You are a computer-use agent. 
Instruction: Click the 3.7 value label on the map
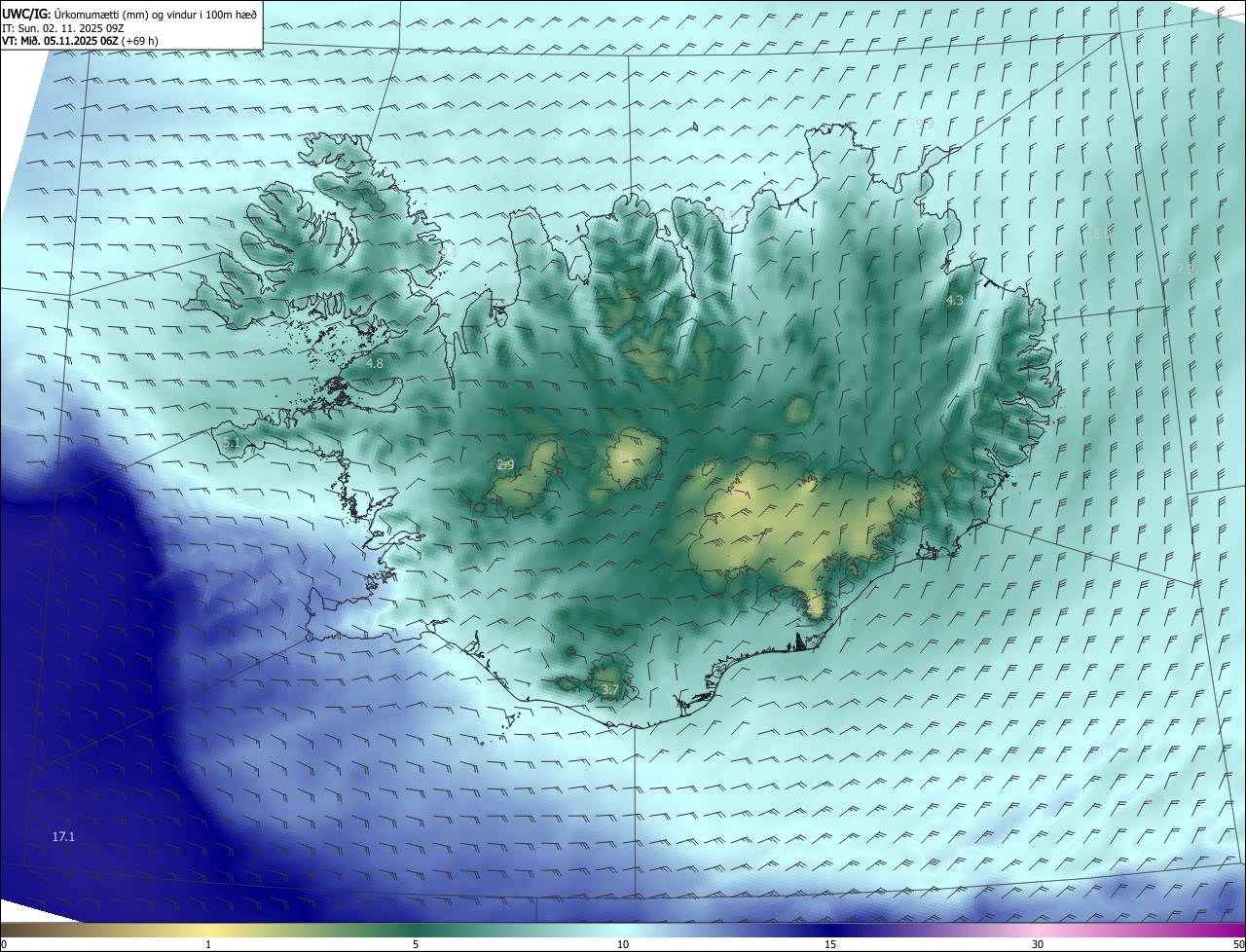[x=609, y=690]
